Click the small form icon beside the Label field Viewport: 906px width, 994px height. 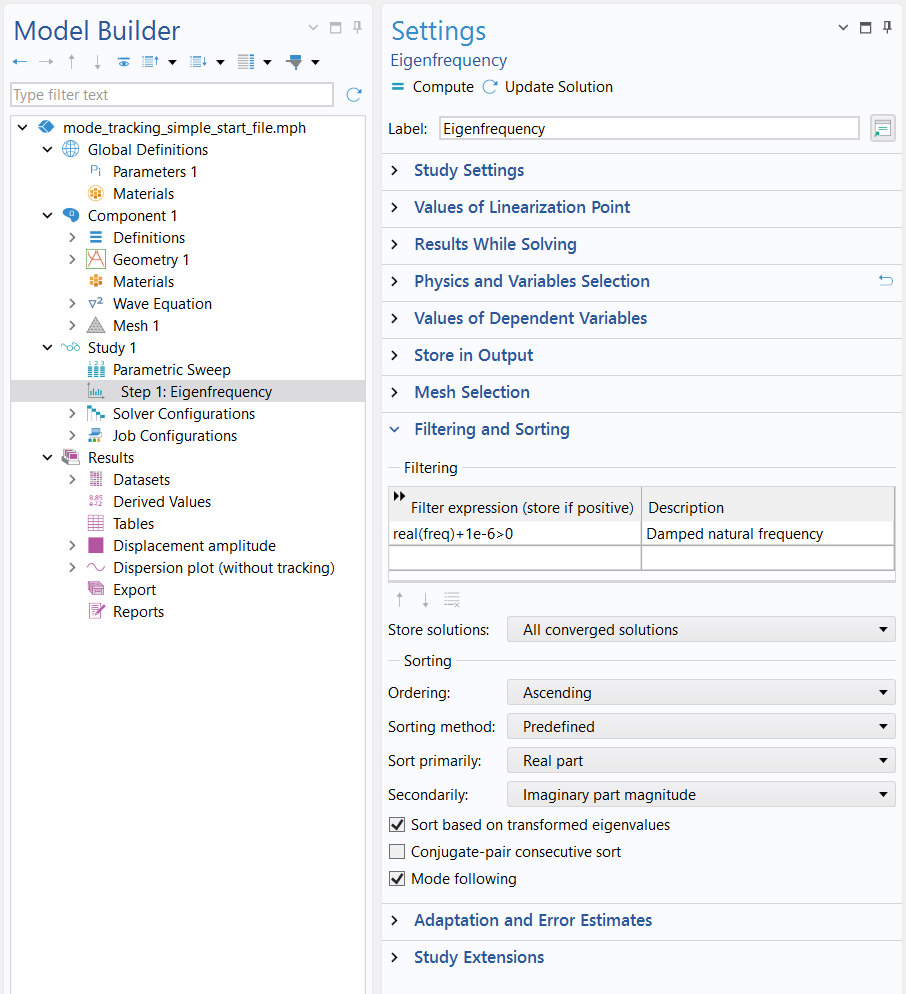coord(881,128)
